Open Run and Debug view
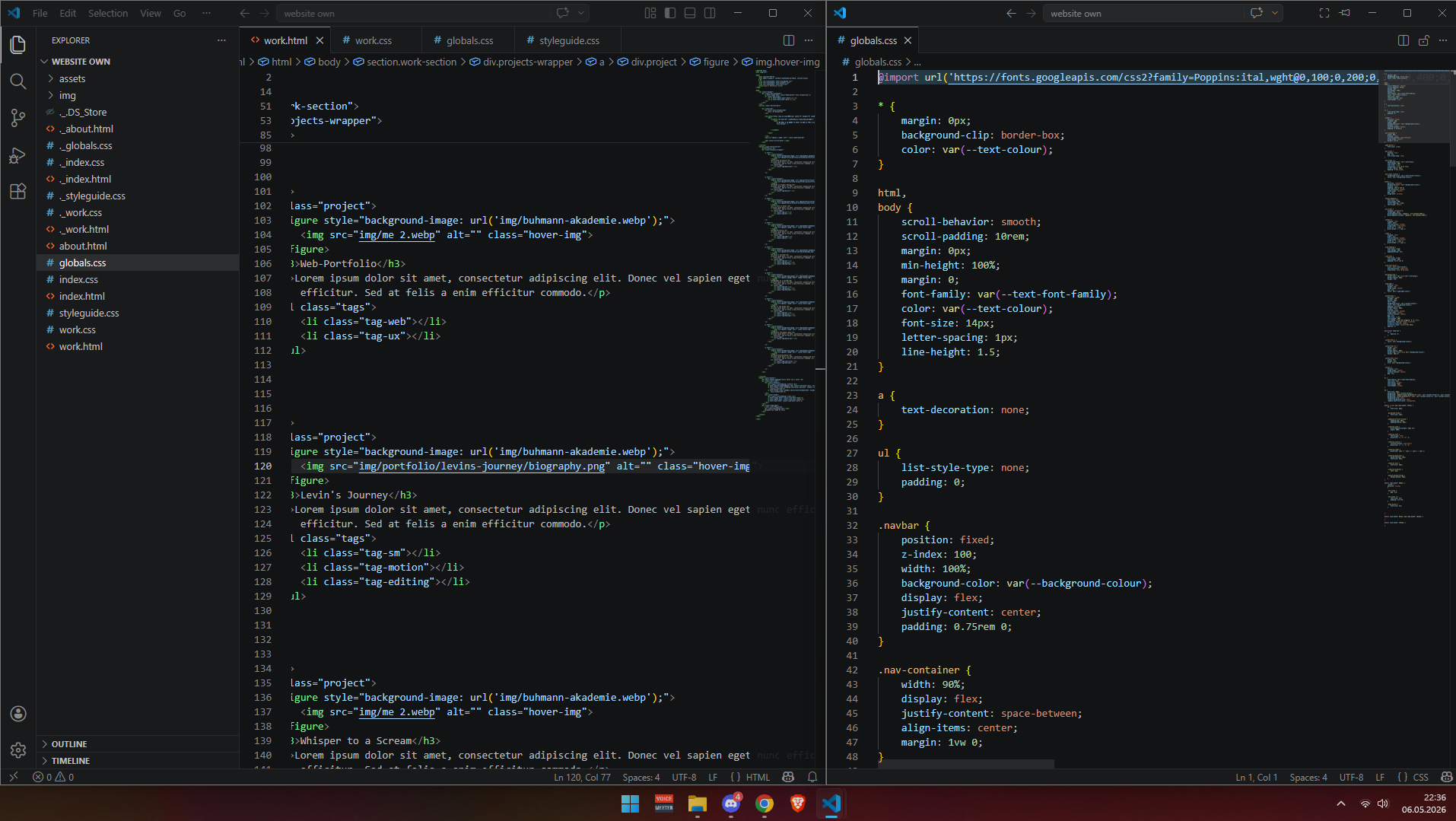This screenshot has height=821, width=1456. (18, 155)
